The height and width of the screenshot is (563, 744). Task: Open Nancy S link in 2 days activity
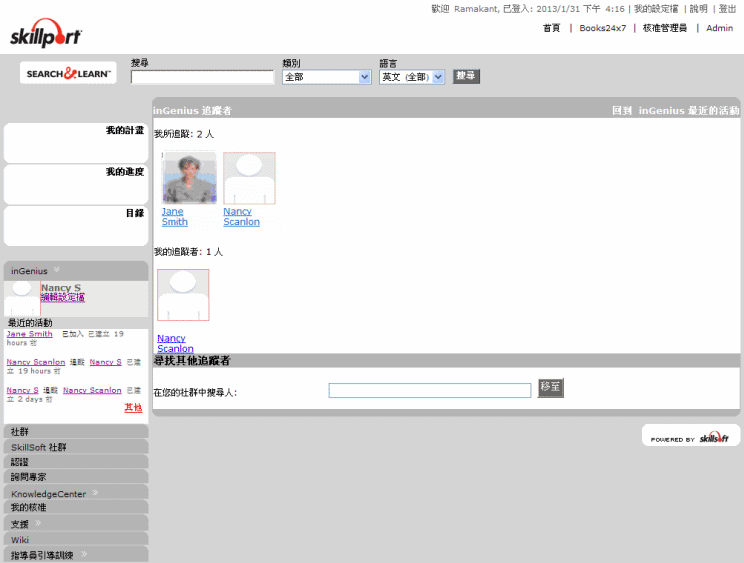[22, 390]
